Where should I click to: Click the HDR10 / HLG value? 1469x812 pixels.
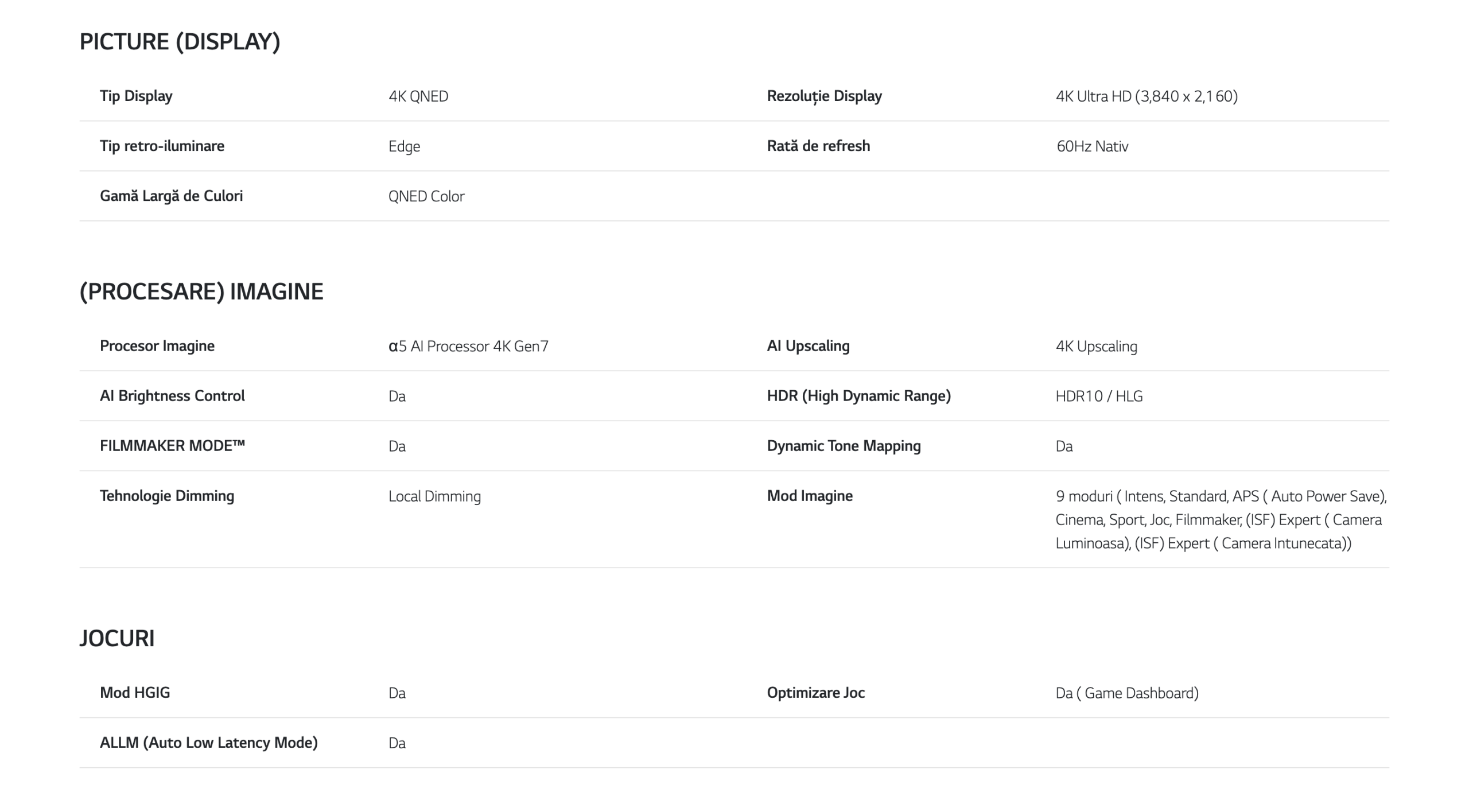1099,396
